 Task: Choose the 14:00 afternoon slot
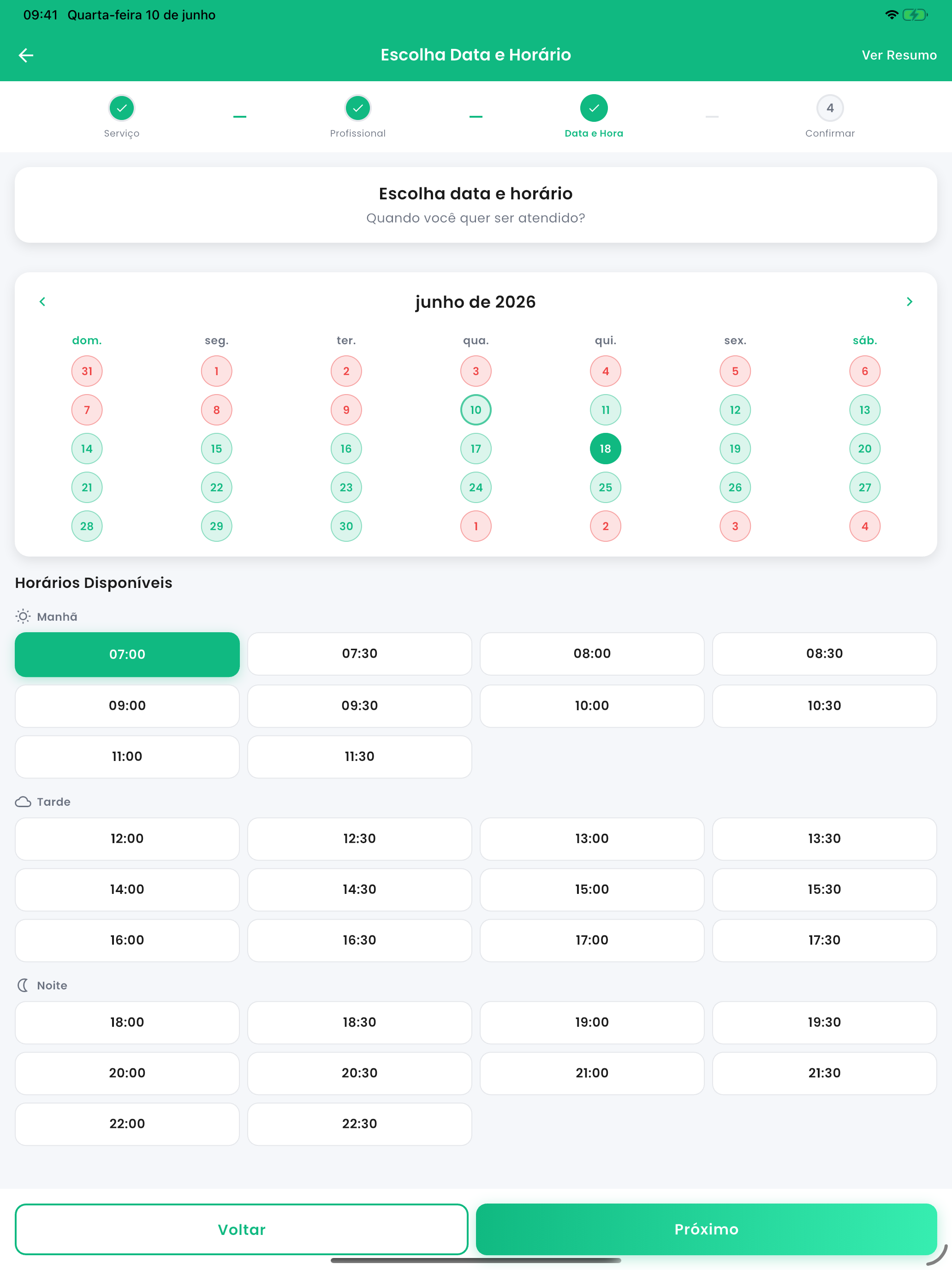(127, 889)
